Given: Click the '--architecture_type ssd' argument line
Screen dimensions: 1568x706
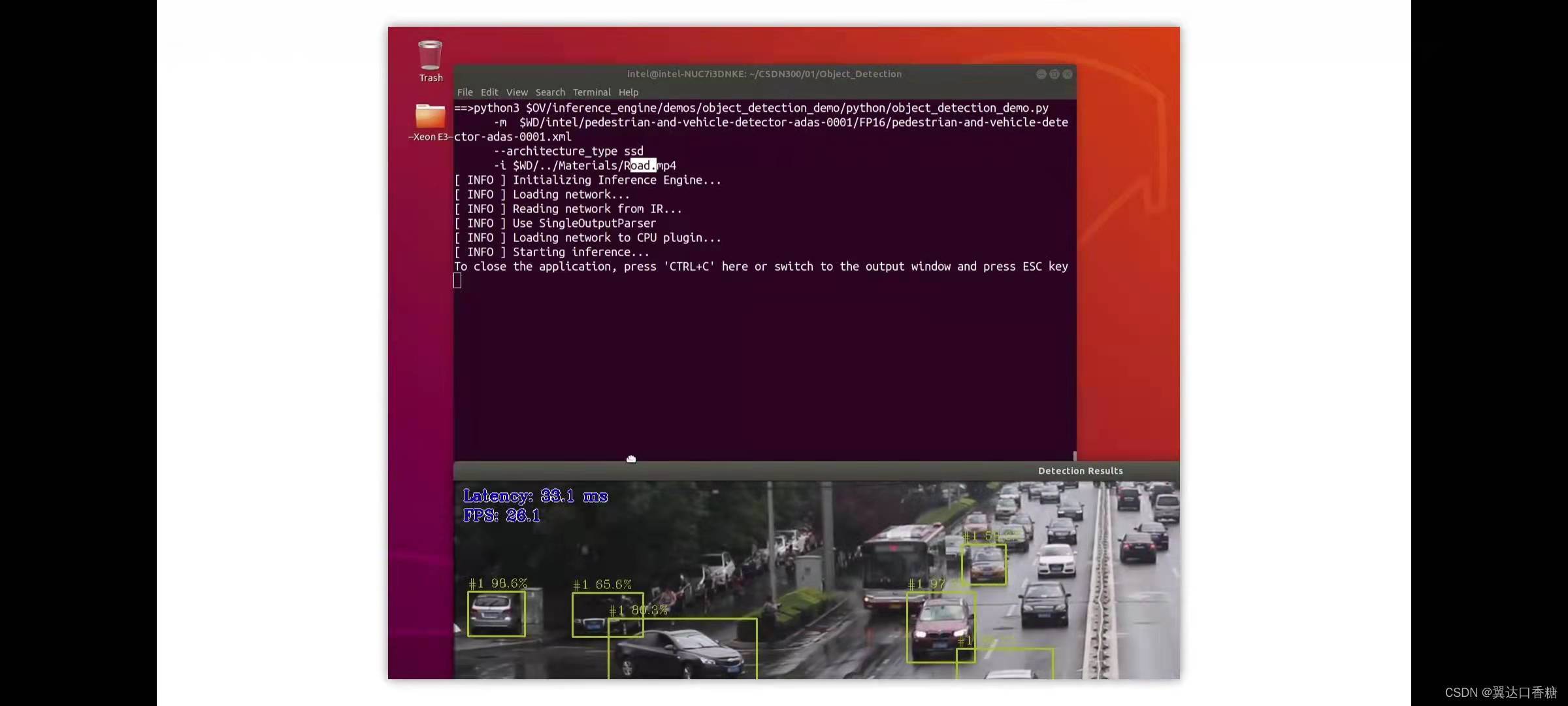Looking at the screenshot, I should tap(568, 151).
